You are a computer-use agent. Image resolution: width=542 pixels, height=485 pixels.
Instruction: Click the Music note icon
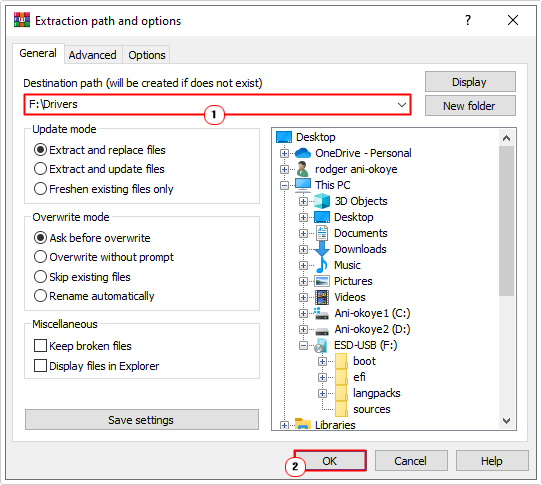(322, 265)
